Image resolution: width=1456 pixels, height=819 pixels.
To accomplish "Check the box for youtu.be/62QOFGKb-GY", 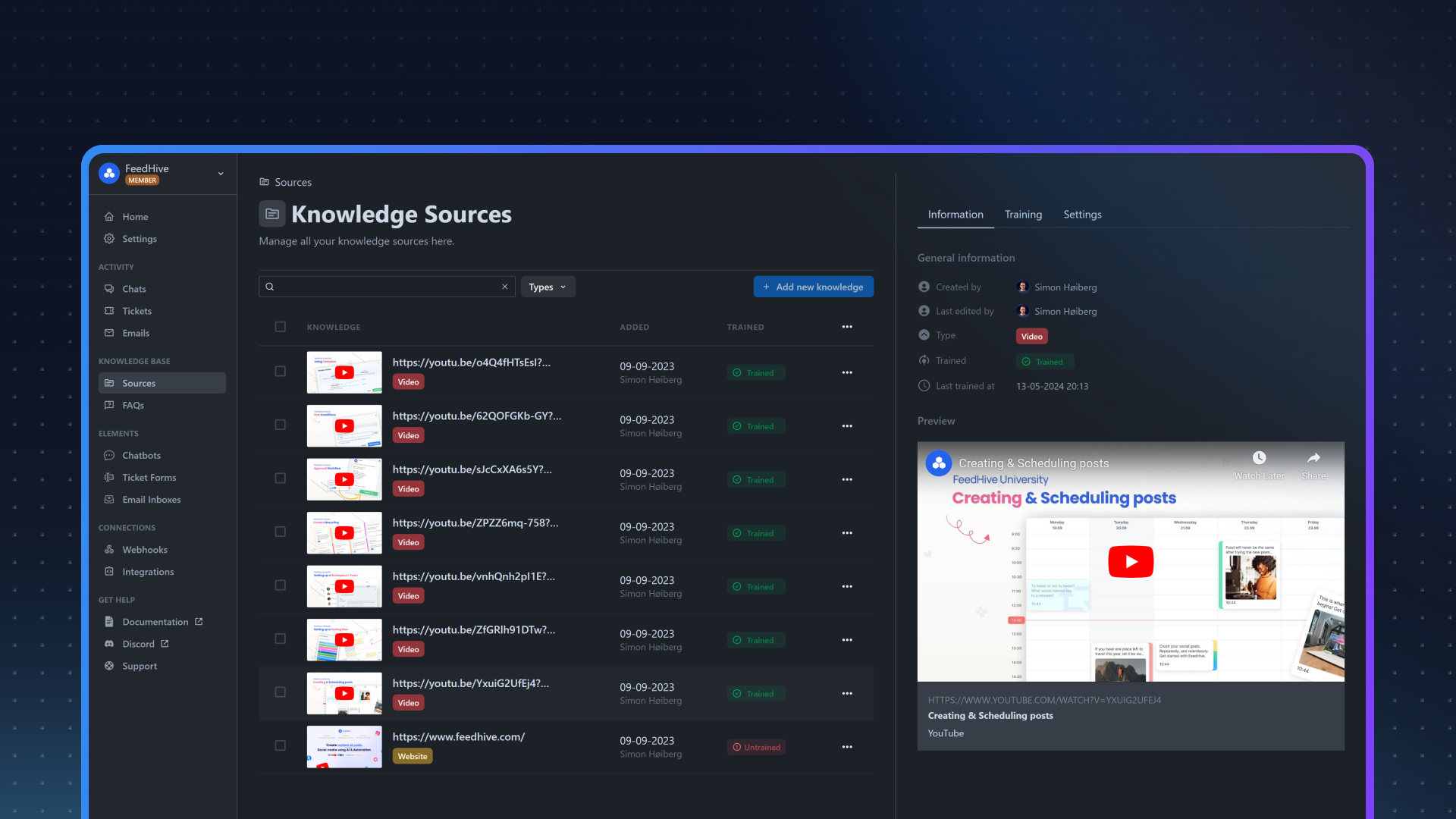I will click(281, 425).
